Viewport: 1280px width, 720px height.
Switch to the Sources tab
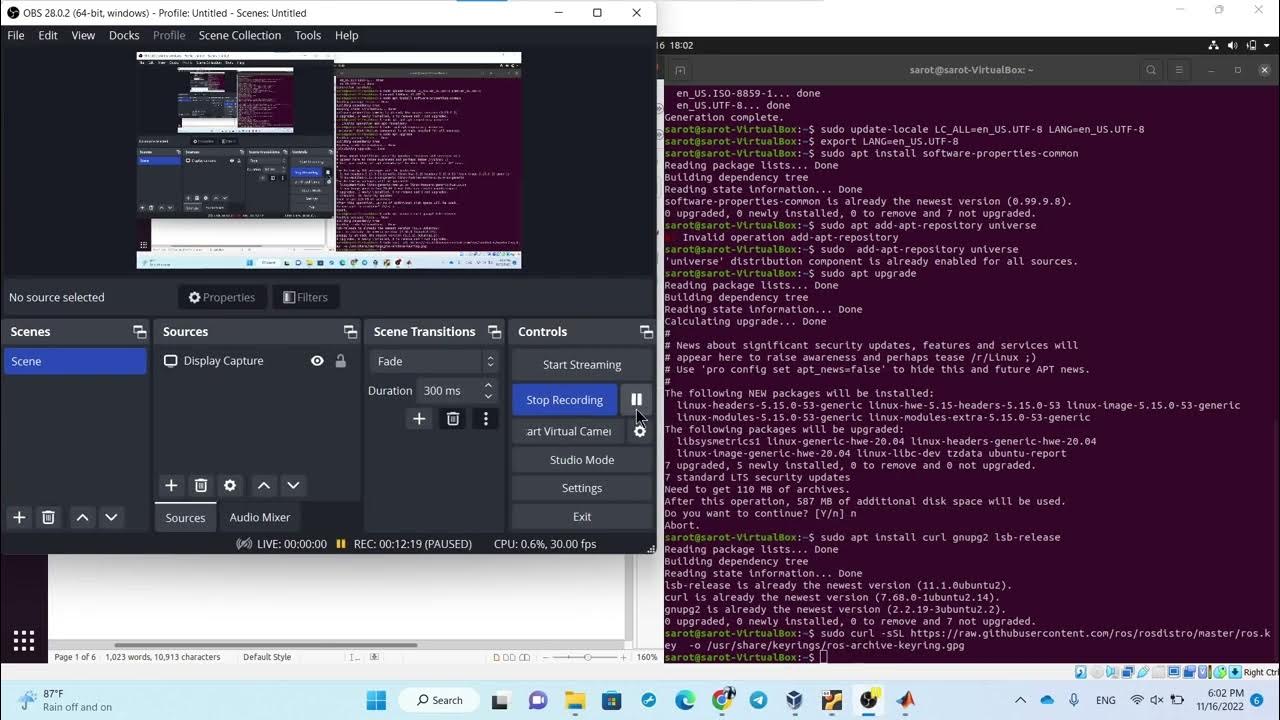click(x=185, y=517)
